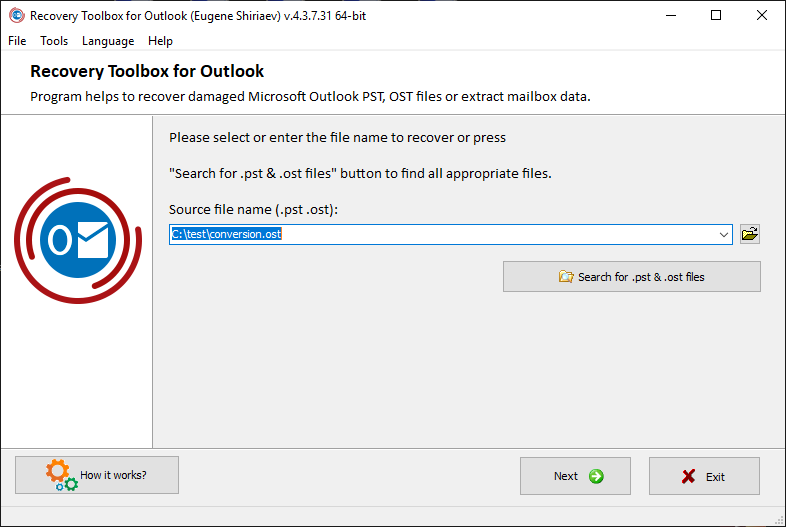Minimize the Recovery Toolbox window
Image resolution: width=786 pixels, height=527 pixels.
coord(671,16)
